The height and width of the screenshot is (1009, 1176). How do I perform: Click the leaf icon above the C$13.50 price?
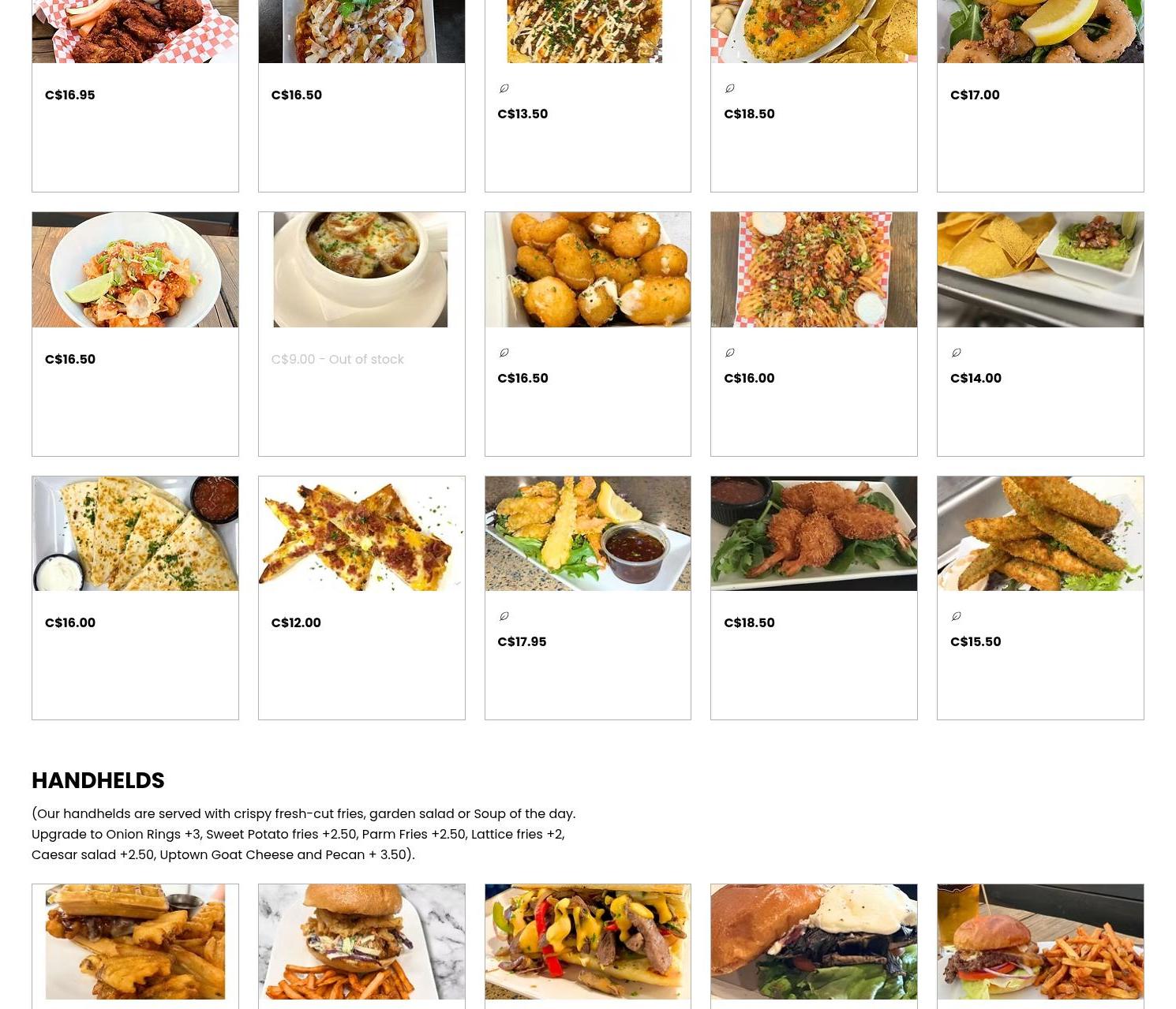[x=504, y=88]
